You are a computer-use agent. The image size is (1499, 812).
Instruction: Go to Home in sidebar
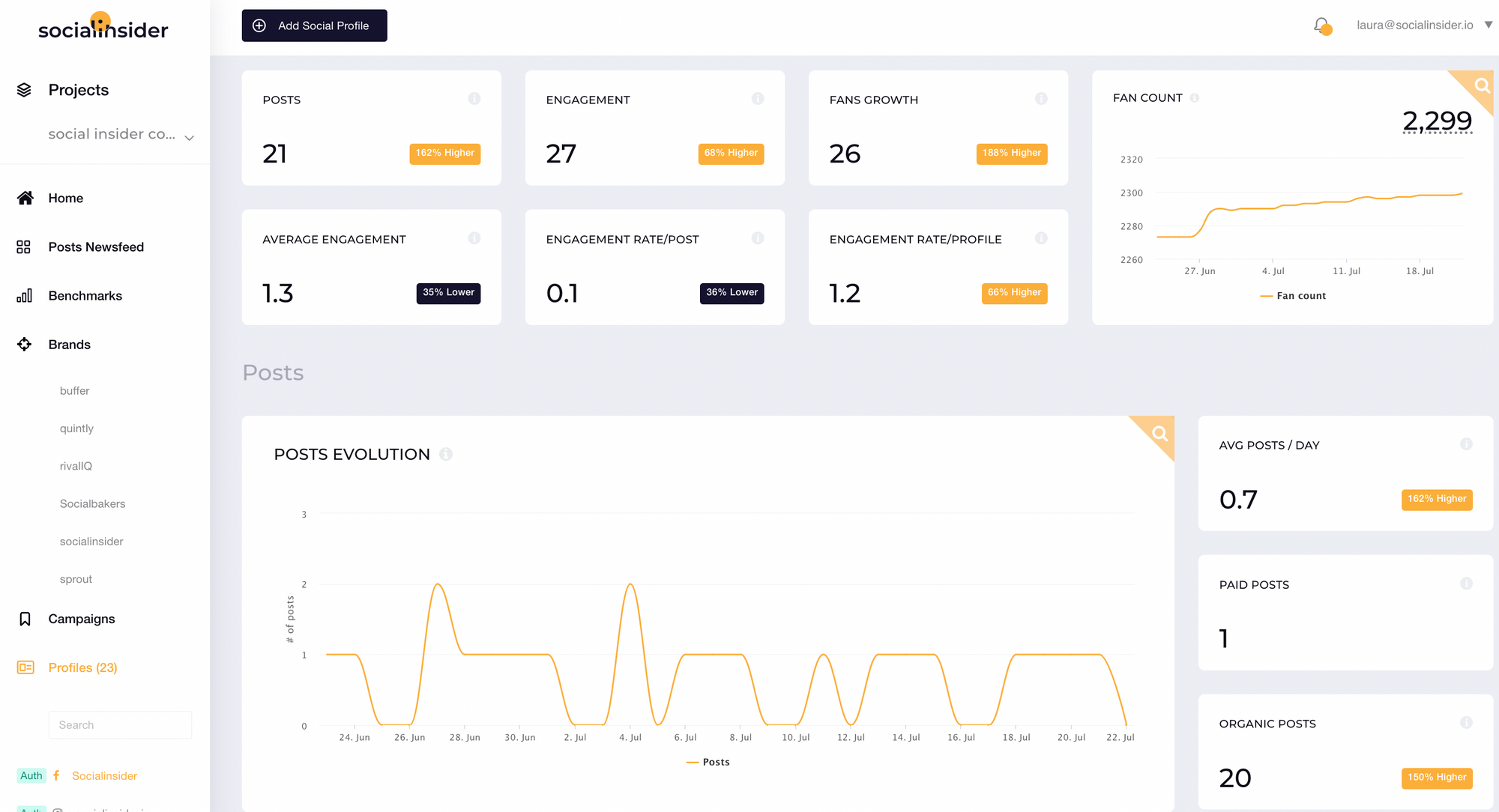coord(66,198)
